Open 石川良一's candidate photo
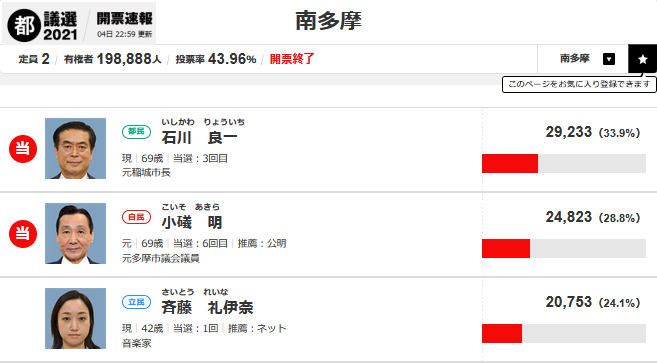Image resolution: width=657 pixels, height=363 pixels. point(75,148)
